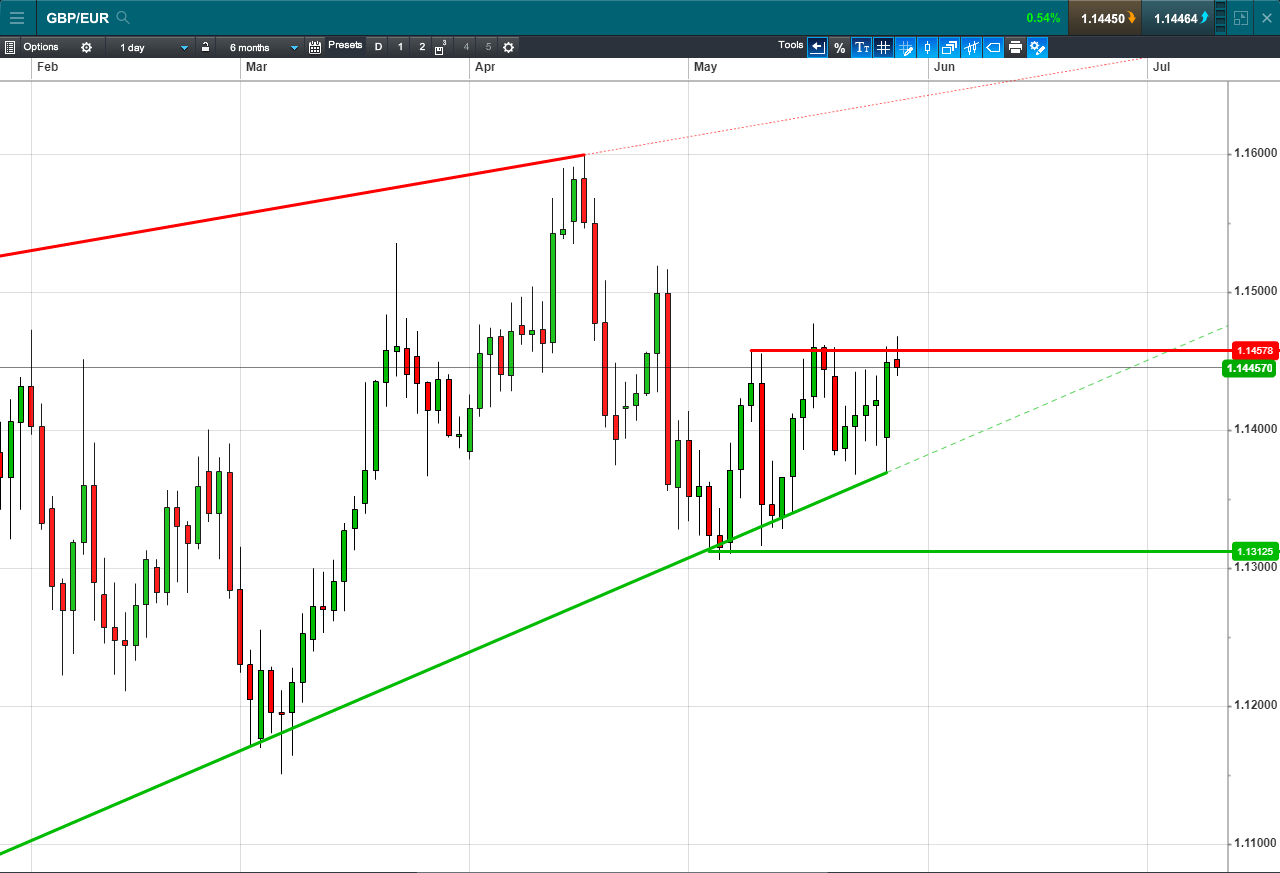Click the green 1.13125 price level label
The image size is (1280, 873).
coord(1254,551)
